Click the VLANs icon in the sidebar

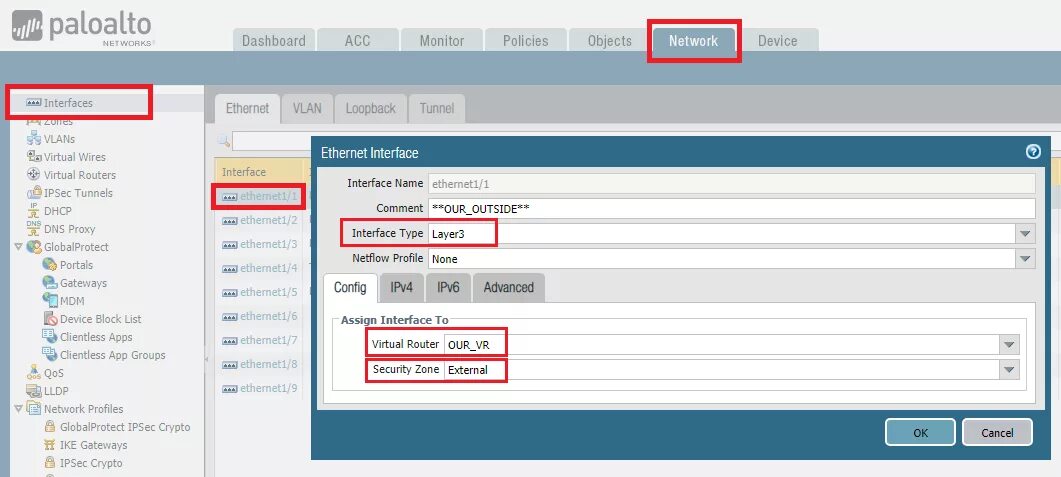[x=34, y=139]
